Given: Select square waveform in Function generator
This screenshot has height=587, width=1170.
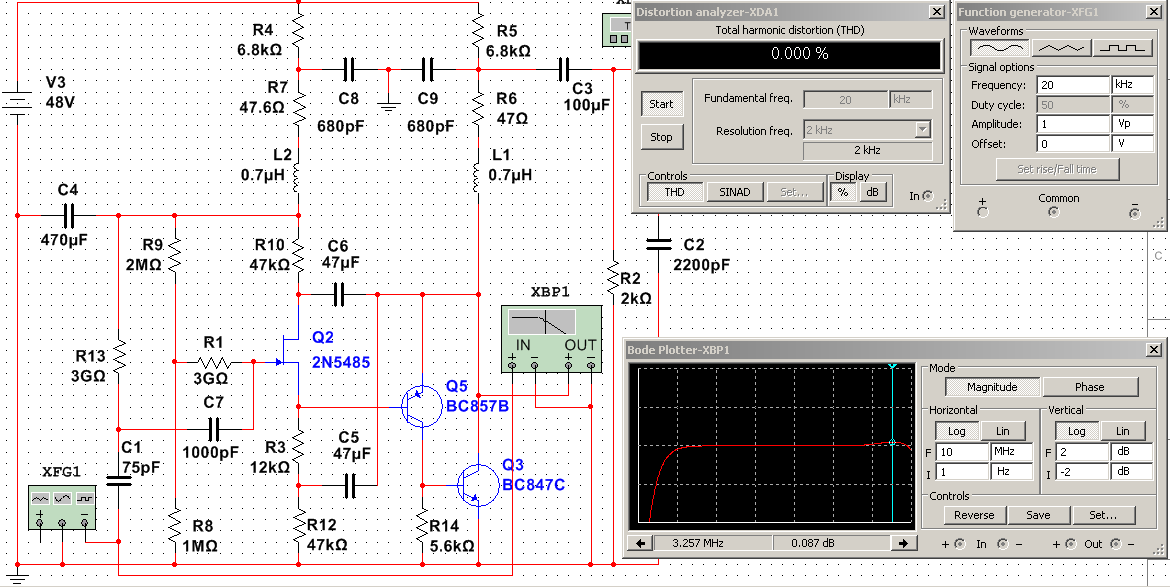Looking at the screenshot, I should tap(1122, 47).
